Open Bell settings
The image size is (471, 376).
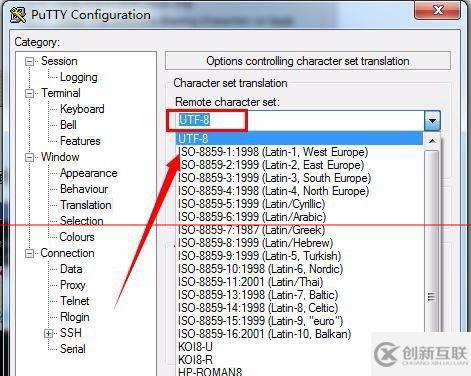tap(68, 125)
